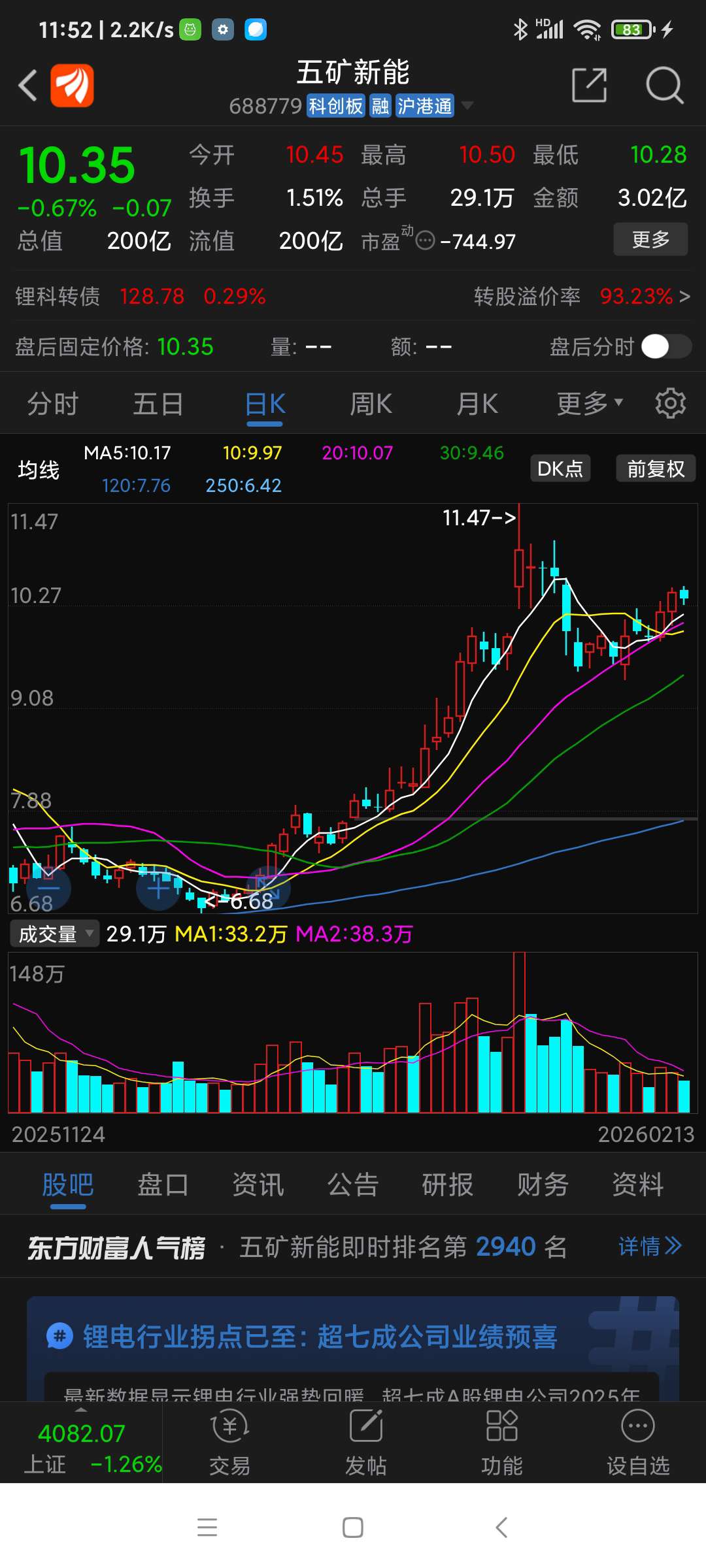Select the 分时 chart tab
Screen dimensions: 706x1568
(52, 404)
